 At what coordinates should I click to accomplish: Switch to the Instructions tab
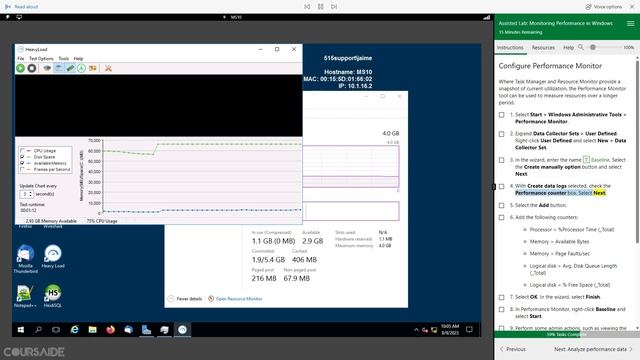[x=510, y=48]
